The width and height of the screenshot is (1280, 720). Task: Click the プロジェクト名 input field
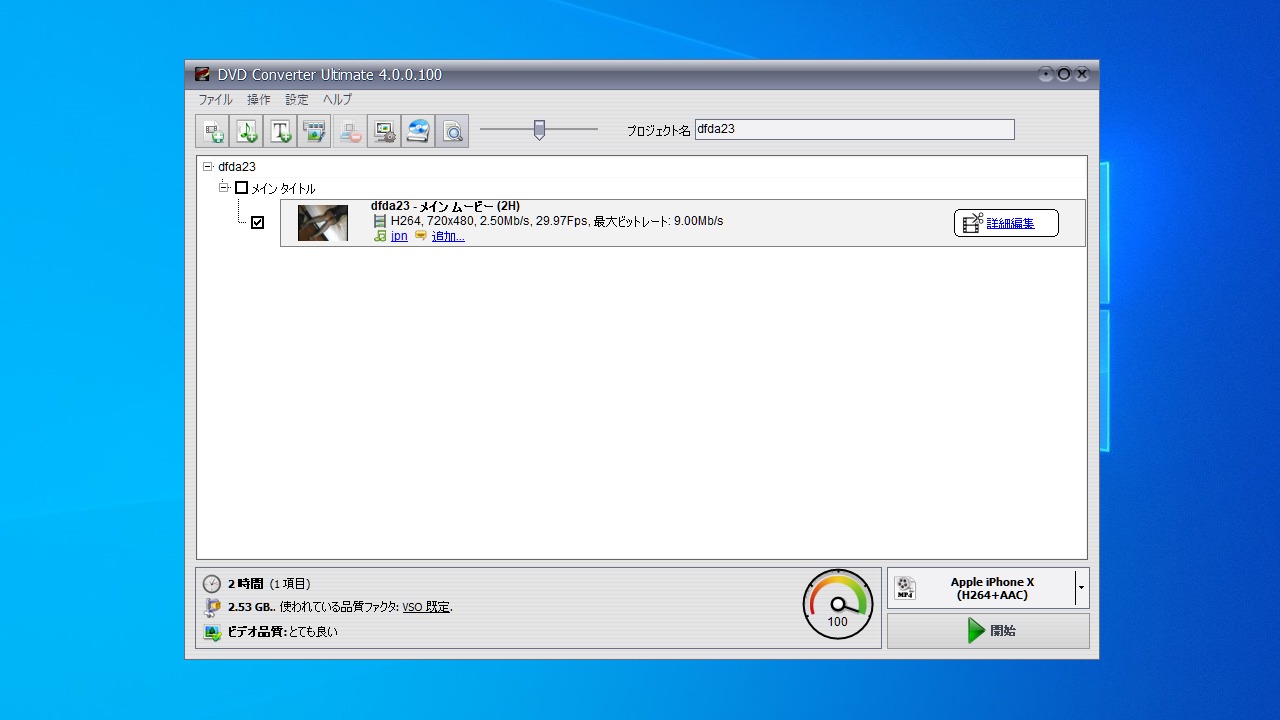pos(854,129)
